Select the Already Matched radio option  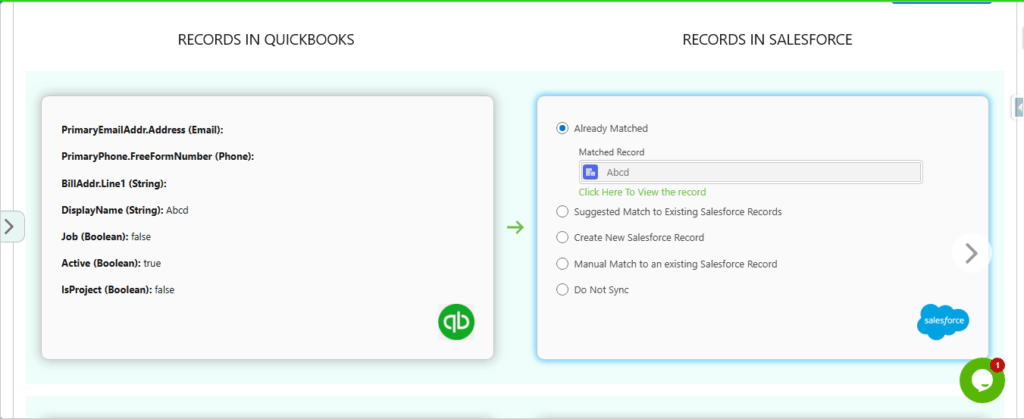tap(562, 129)
